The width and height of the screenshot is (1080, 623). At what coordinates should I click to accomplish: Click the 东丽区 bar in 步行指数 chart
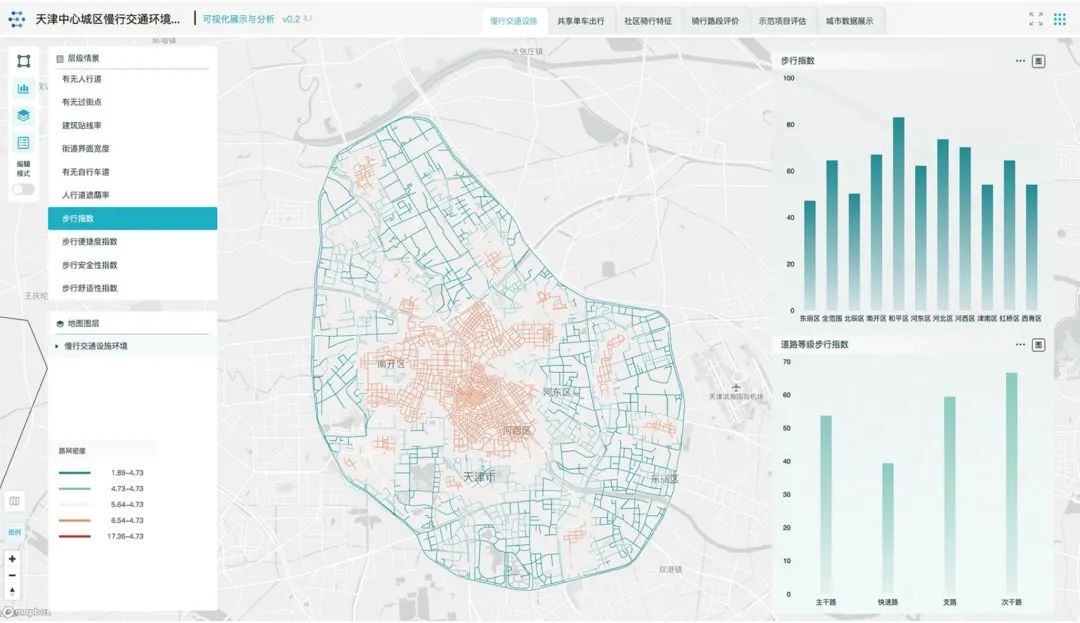[810, 255]
